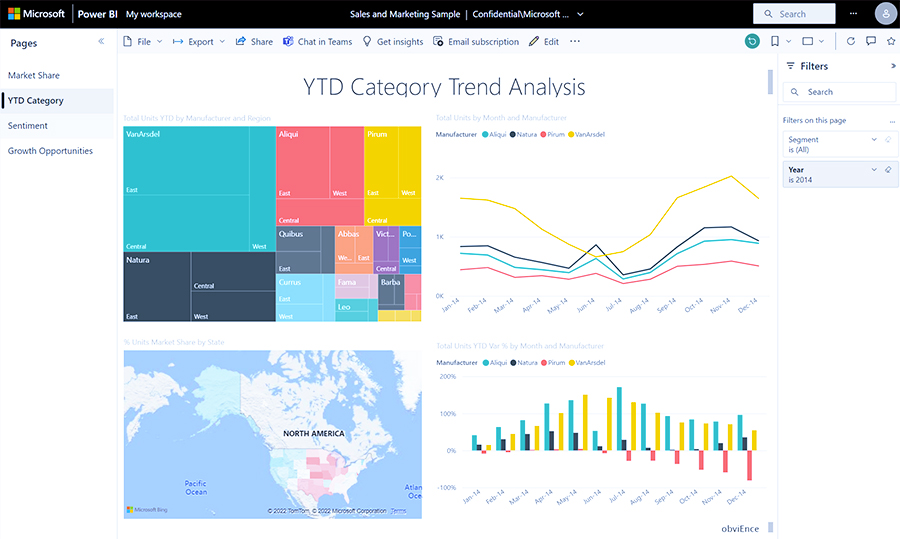
Task: Click the Refresh visuals icon
Action: 851,41
